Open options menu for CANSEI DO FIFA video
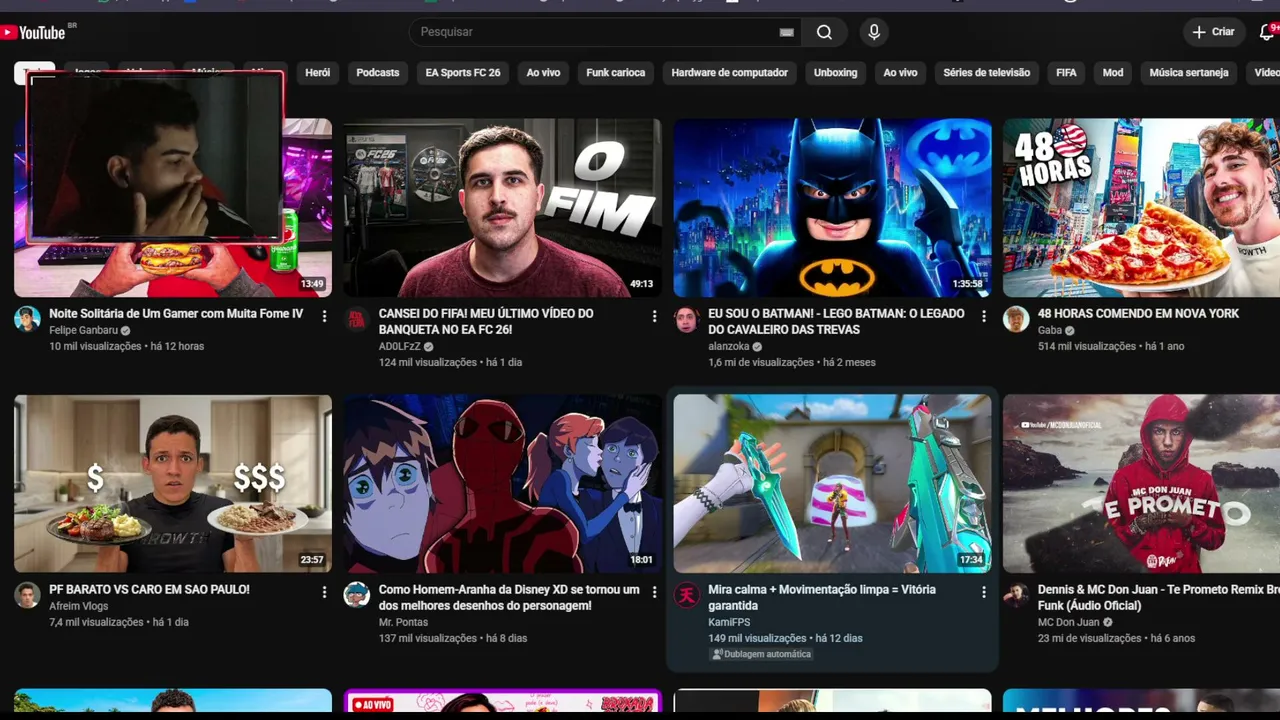The width and height of the screenshot is (1280, 720). (x=654, y=316)
